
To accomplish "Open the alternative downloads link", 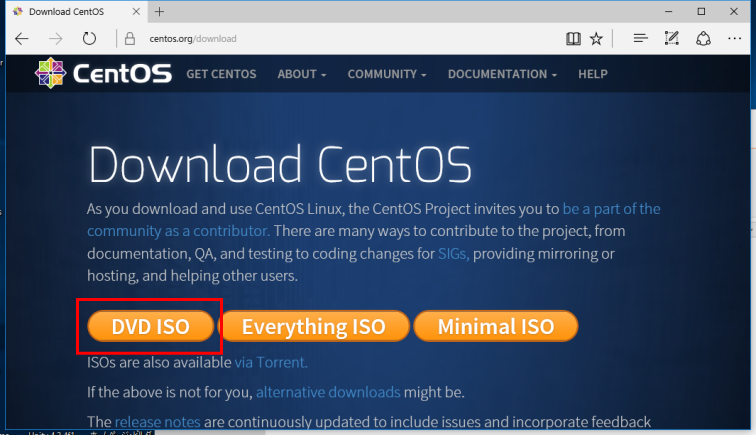I will pyautogui.click(x=328, y=392).
